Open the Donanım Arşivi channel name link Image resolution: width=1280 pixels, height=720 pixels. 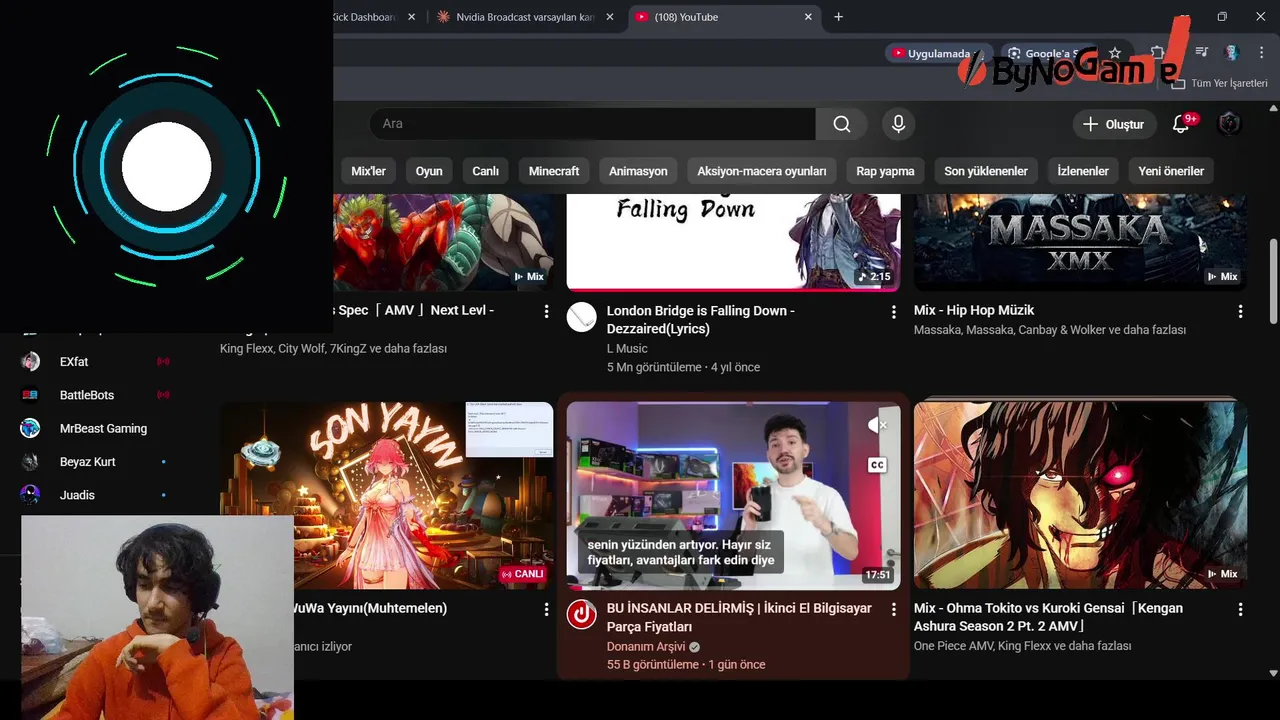646,647
